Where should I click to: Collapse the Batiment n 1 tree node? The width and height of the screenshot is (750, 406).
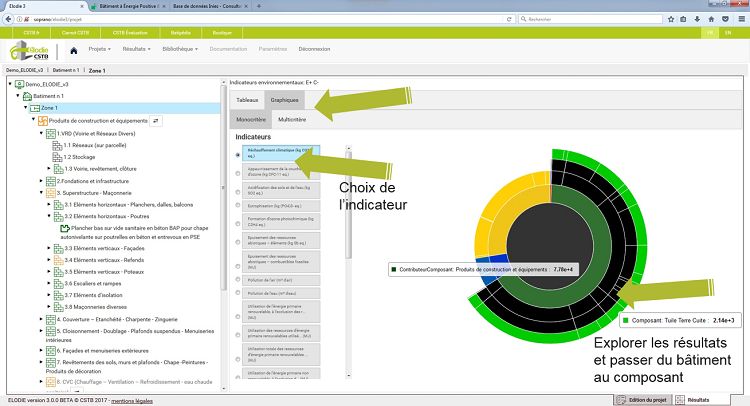18,96
